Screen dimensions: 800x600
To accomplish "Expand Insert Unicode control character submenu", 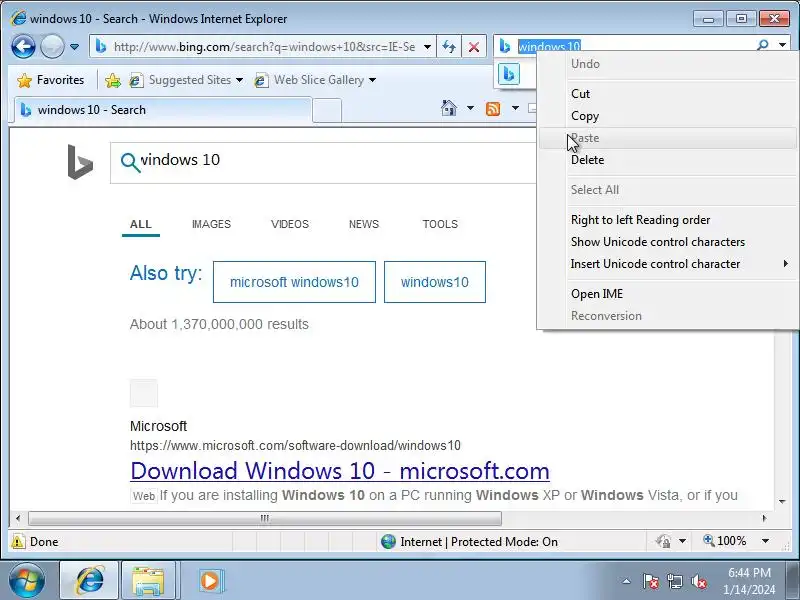I will (x=668, y=264).
